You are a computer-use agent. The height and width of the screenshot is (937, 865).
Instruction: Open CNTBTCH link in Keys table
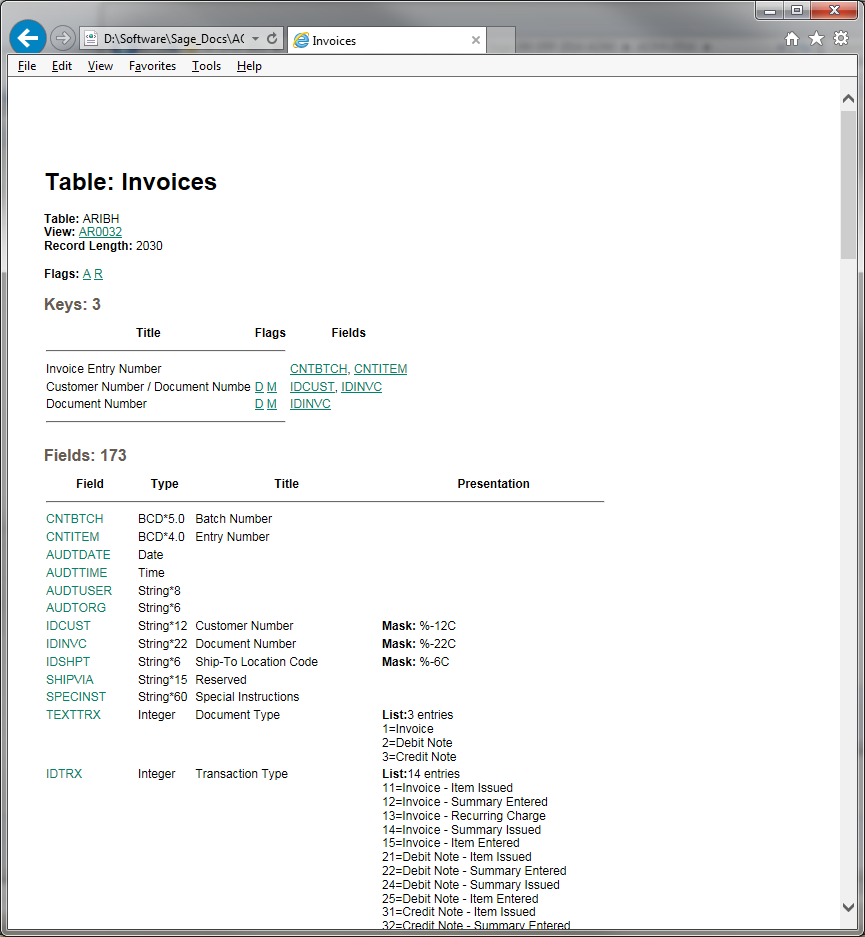(x=320, y=369)
